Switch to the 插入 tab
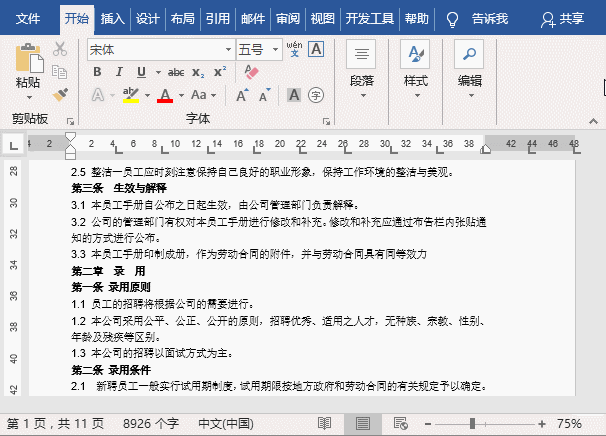This screenshot has height=436, width=606. point(112,18)
